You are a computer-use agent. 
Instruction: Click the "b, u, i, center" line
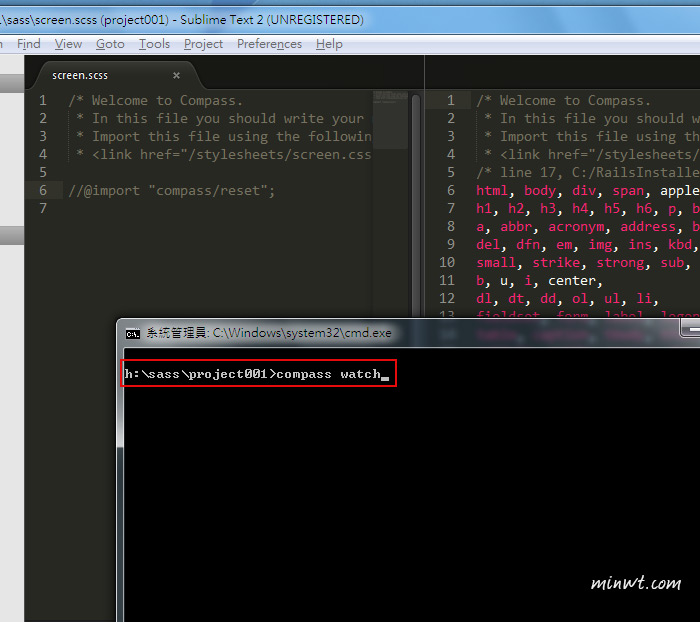539,280
